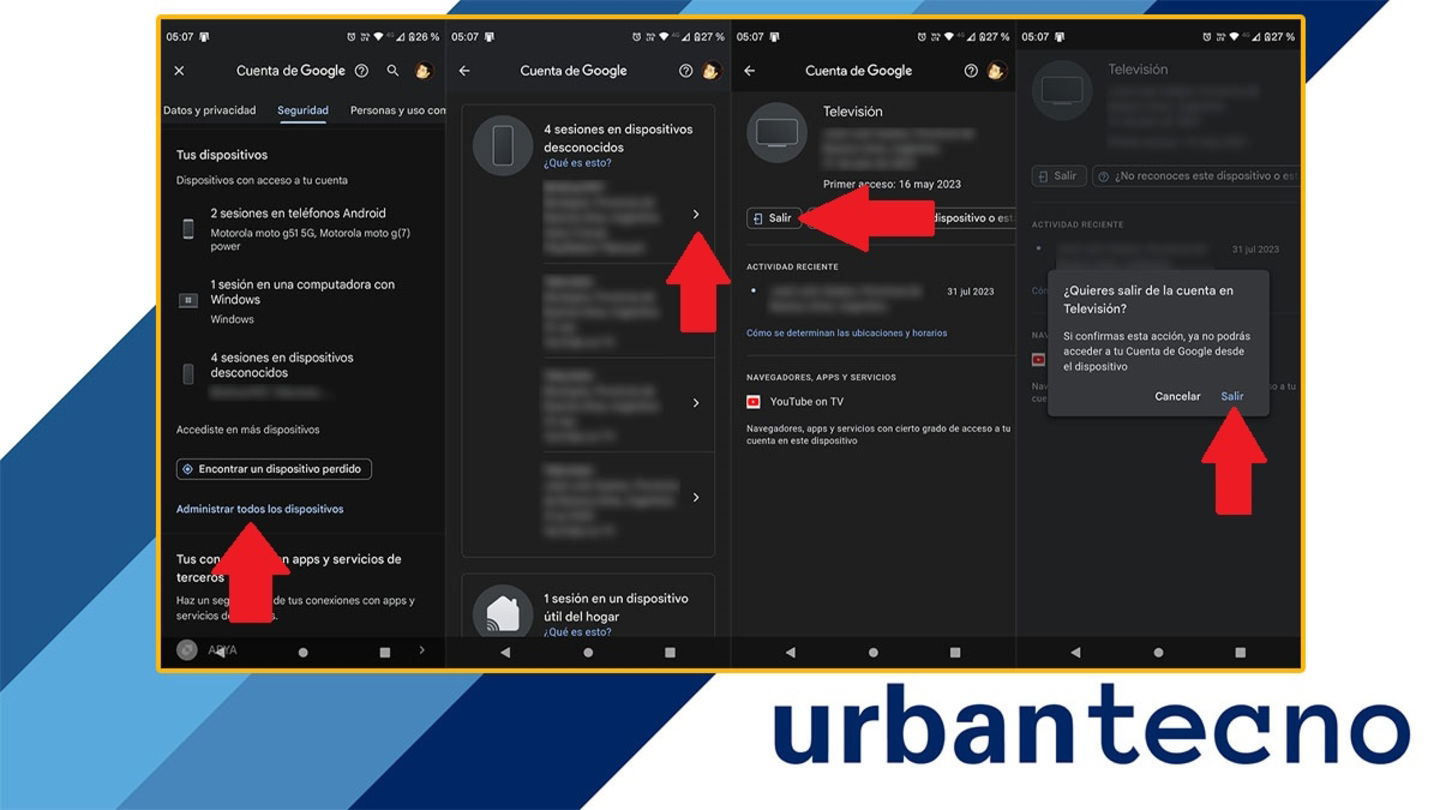Tap recents square on Seguridad screen
Viewport: 1440px width, 810px height.
[385, 652]
